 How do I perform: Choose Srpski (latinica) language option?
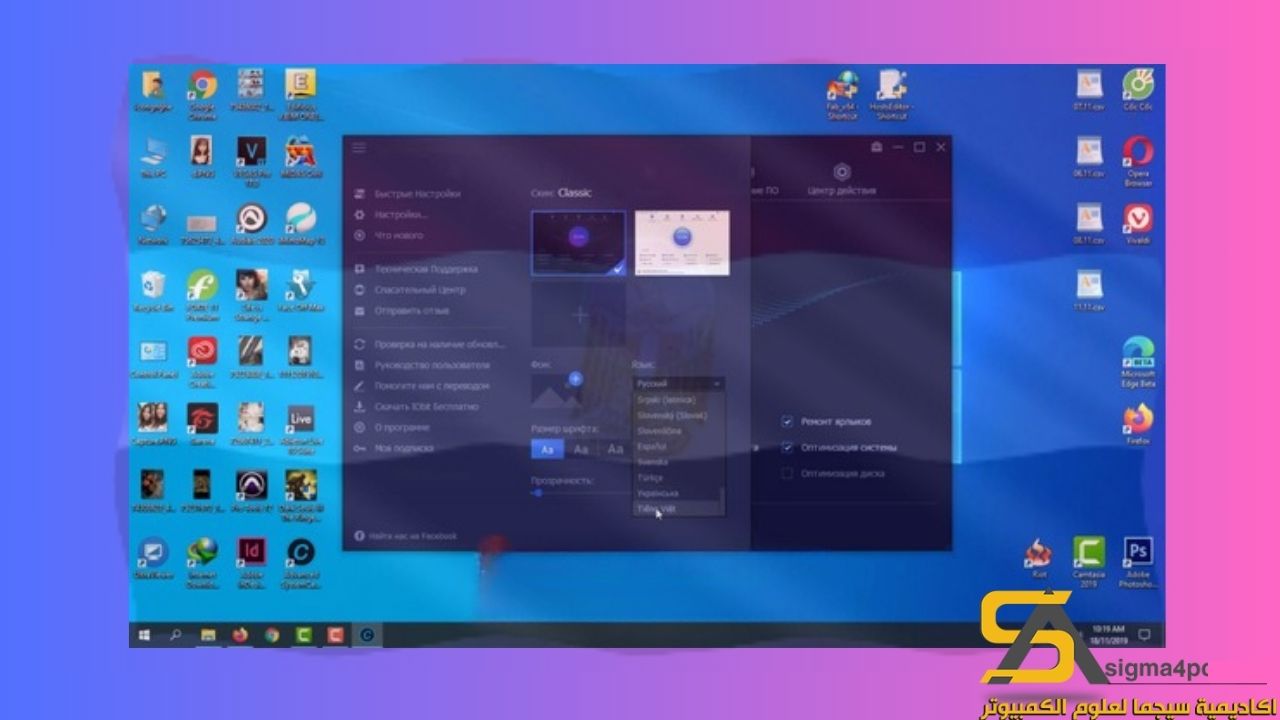coord(666,399)
